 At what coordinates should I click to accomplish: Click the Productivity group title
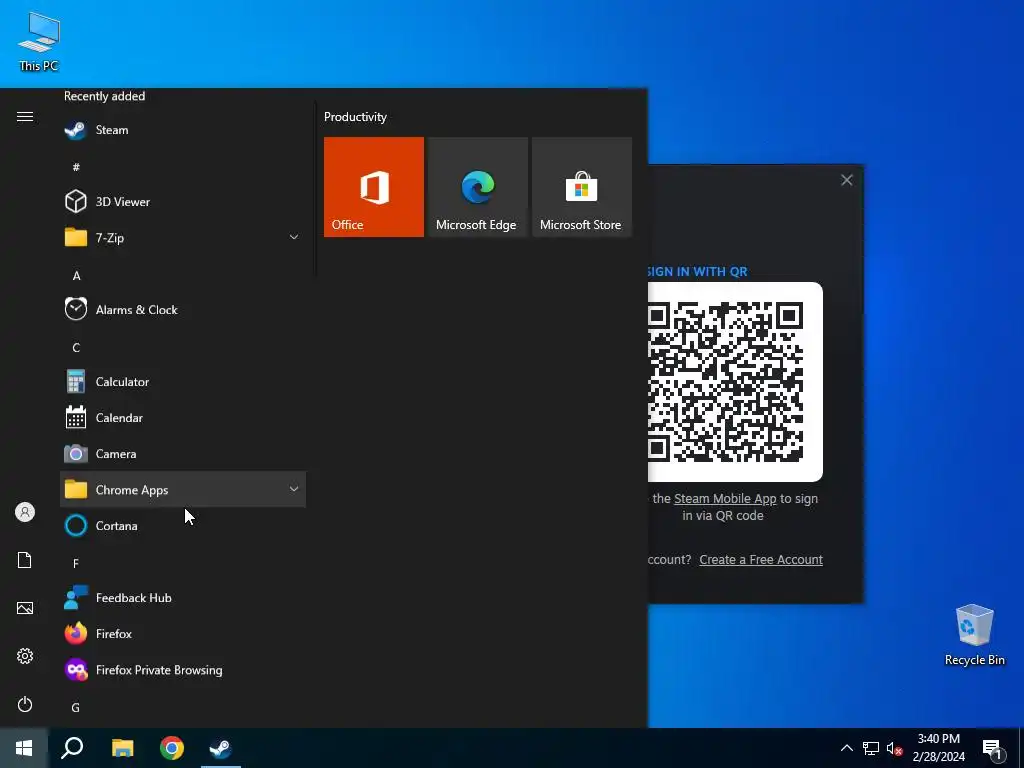click(x=355, y=117)
